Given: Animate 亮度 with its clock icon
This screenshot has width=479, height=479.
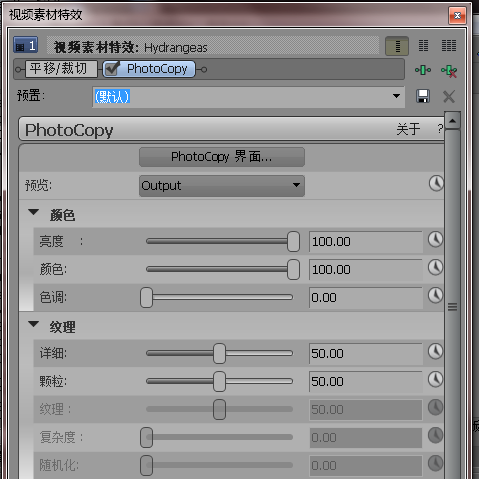Looking at the screenshot, I should (435, 239).
